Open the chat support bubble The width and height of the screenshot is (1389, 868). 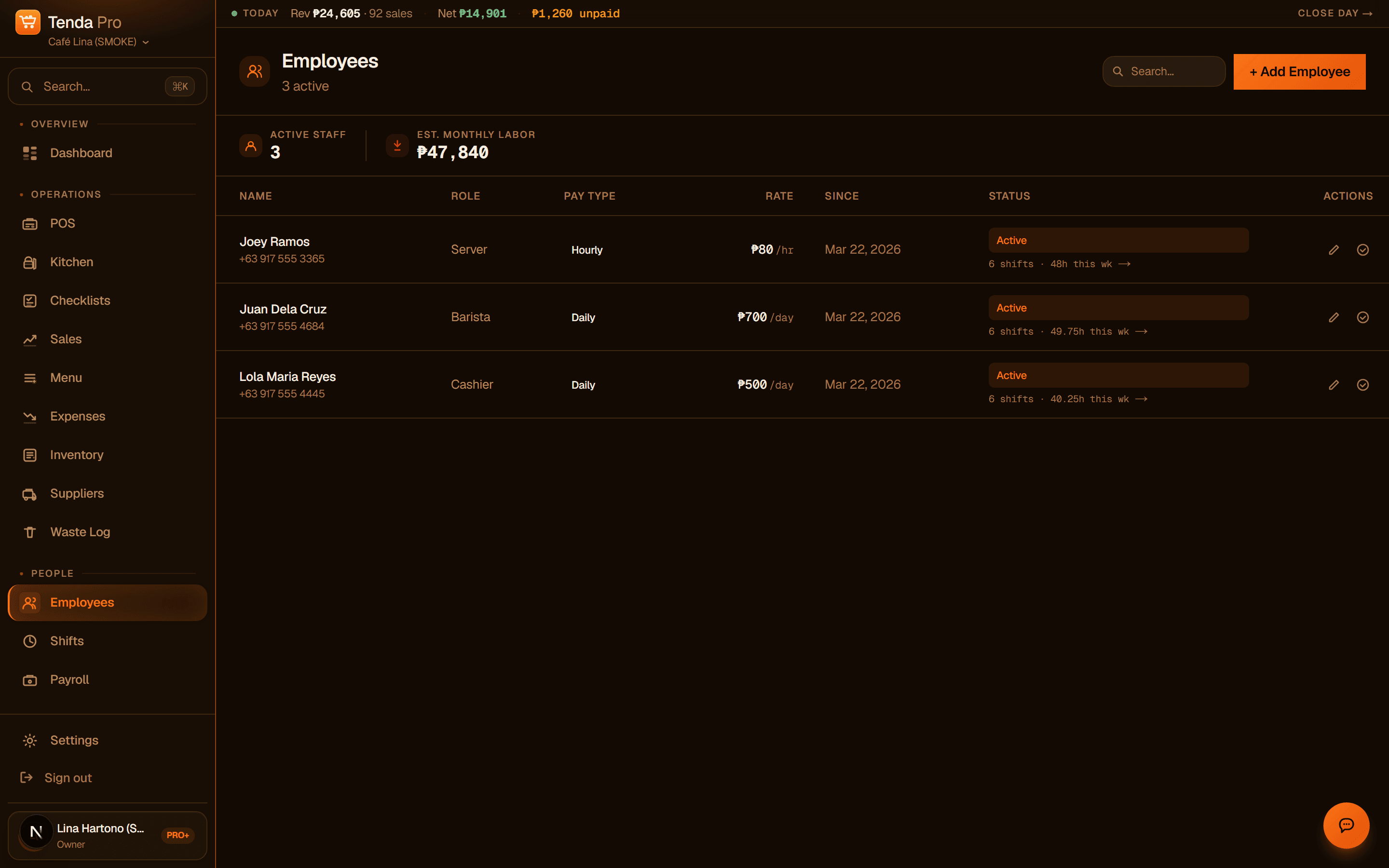pyautogui.click(x=1346, y=826)
